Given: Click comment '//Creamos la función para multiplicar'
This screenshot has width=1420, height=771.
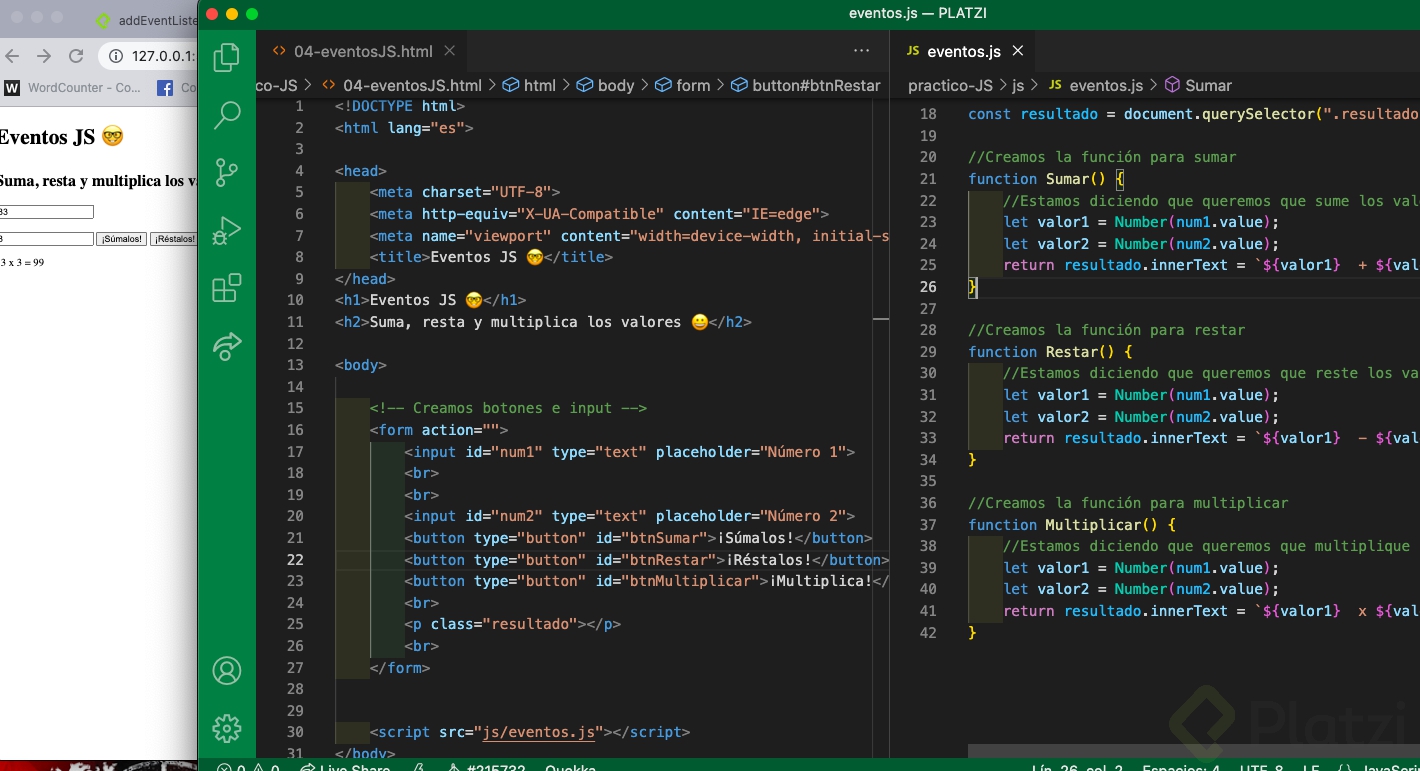Looking at the screenshot, I should [1128, 503].
